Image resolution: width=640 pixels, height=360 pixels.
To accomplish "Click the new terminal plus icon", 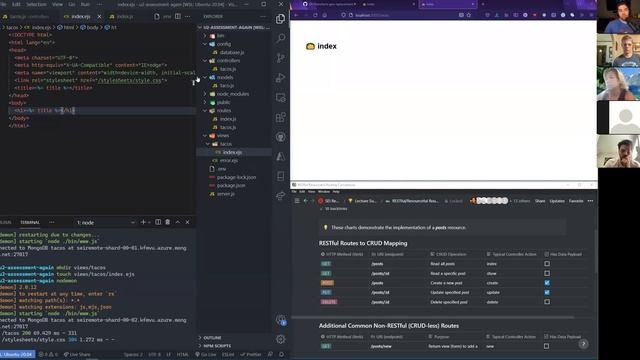I will pos(143,222).
